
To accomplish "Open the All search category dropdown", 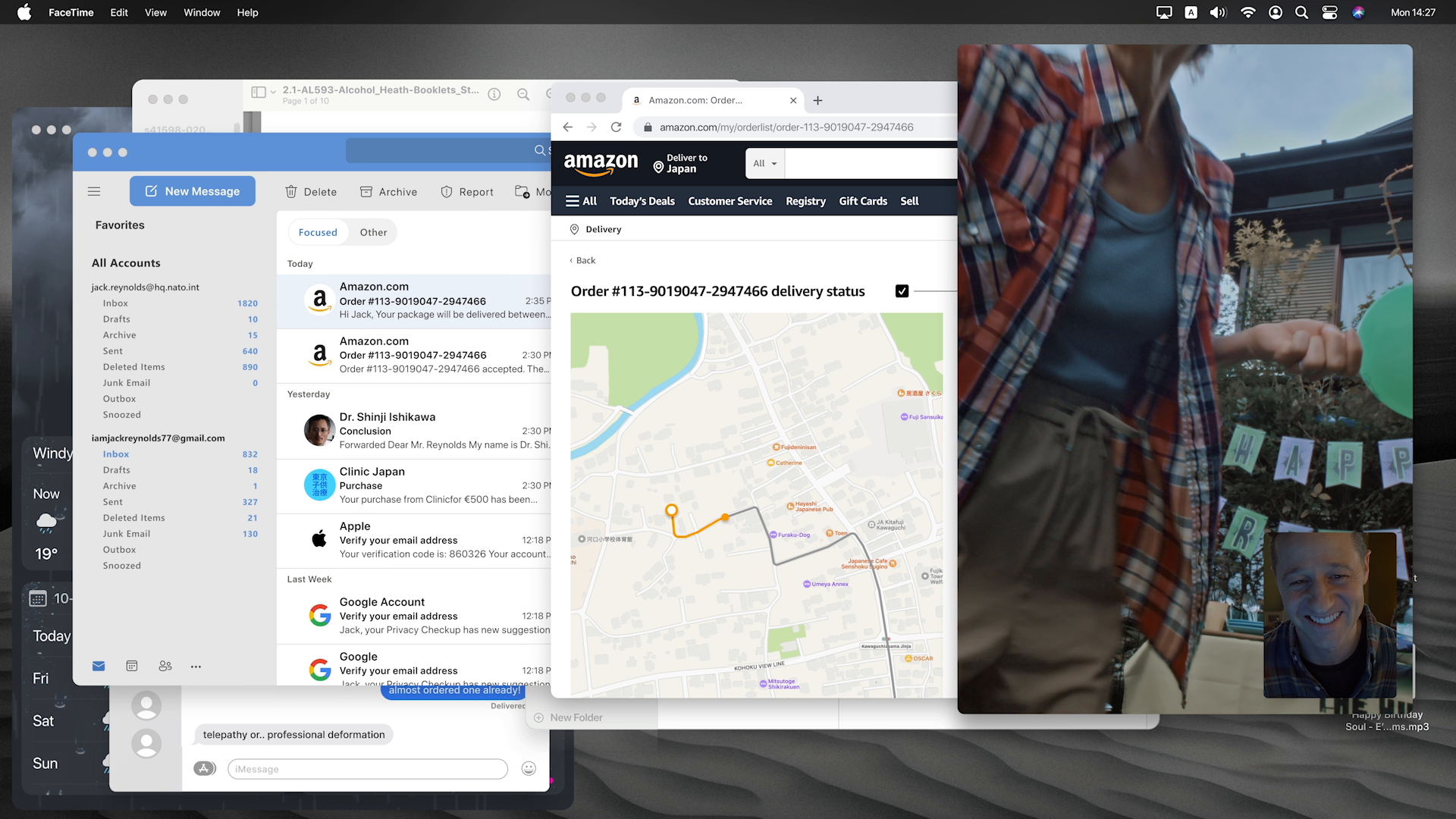I will pos(764,163).
